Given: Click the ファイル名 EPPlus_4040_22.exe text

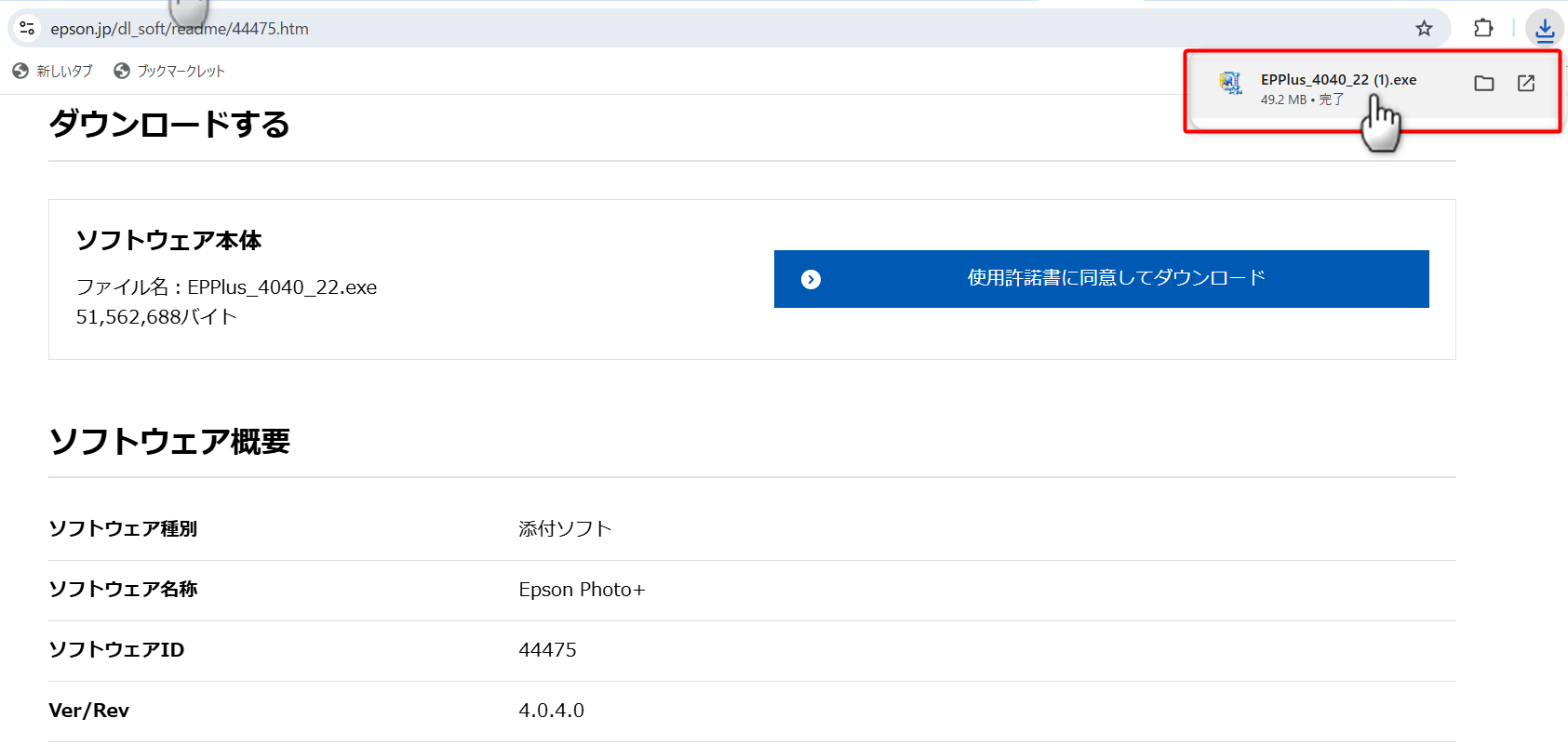Looking at the screenshot, I should point(226,287).
